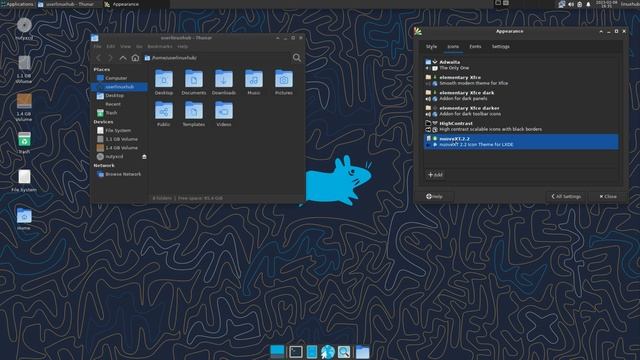Open the Documents folder in Thunar
Viewport: 640px width, 360px height.
click(x=194, y=82)
